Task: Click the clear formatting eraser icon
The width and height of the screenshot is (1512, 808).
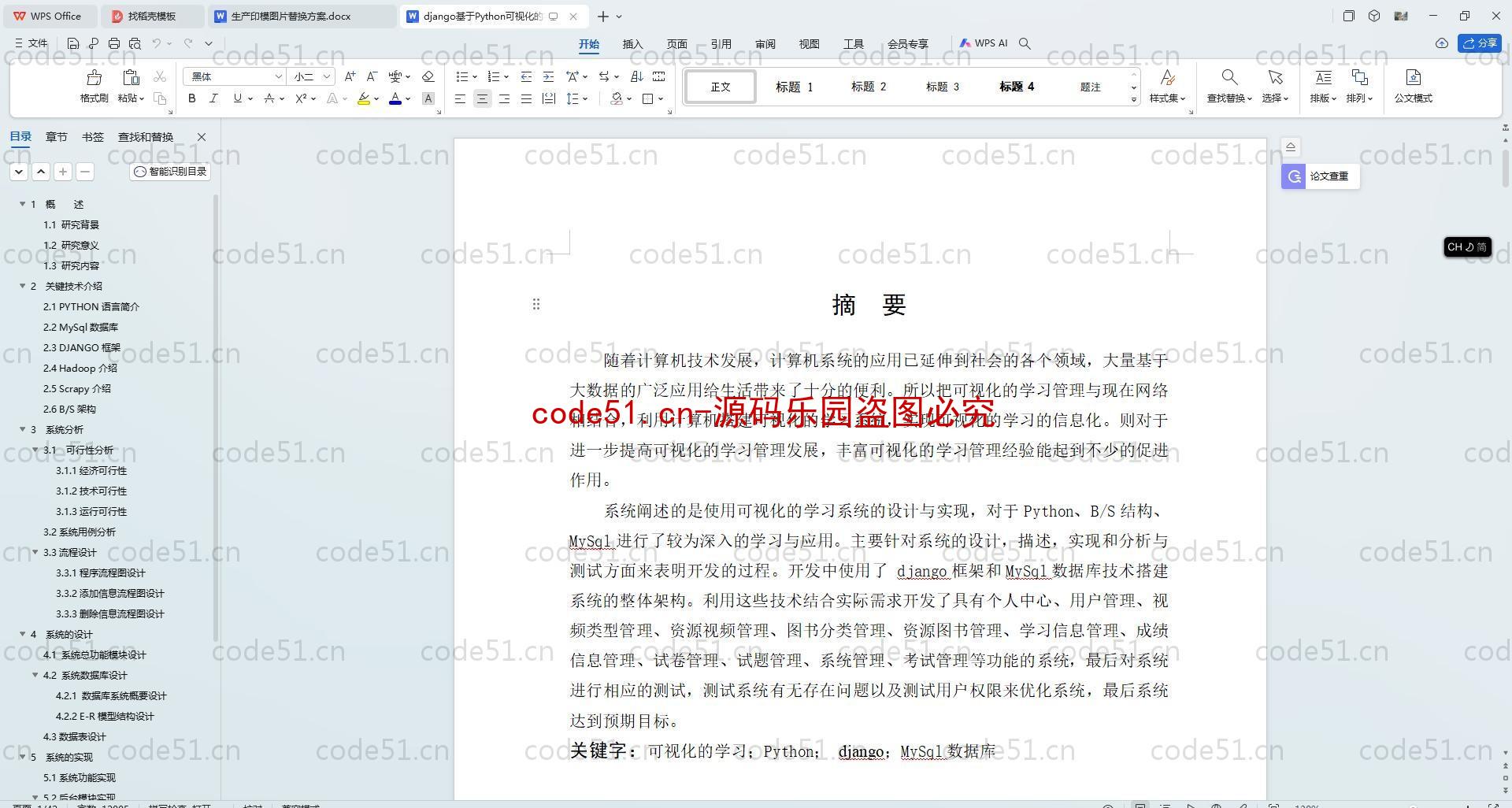Action: tap(428, 76)
